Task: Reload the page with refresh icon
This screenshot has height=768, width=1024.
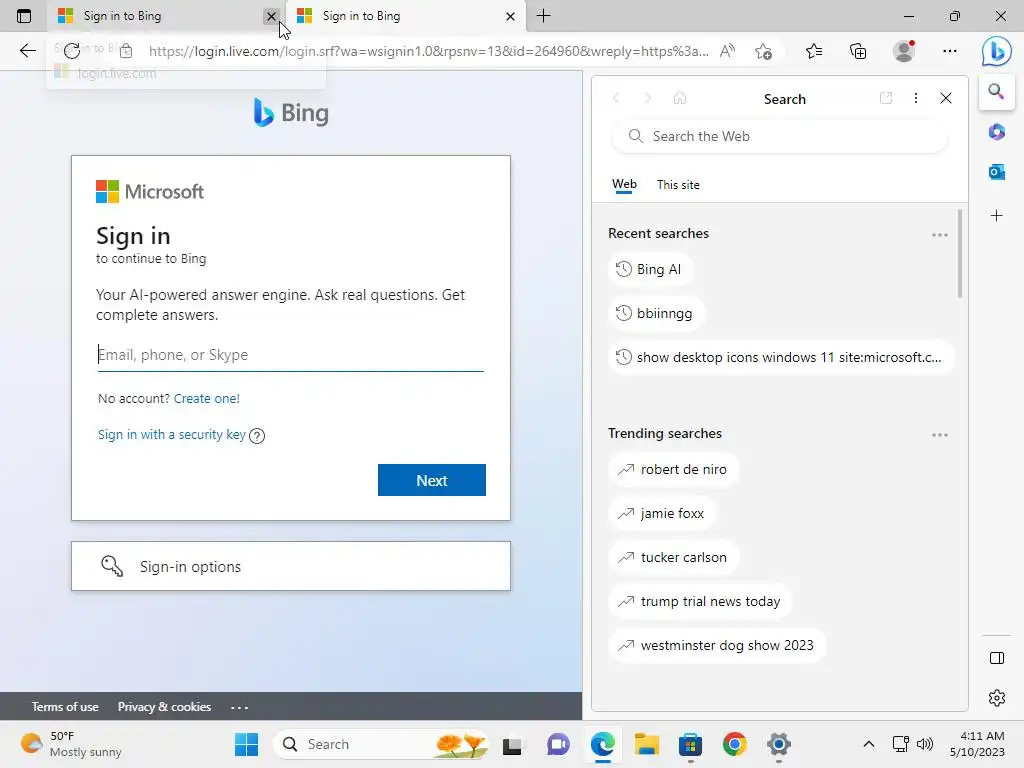Action: pyautogui.click(x=72, y=51)
